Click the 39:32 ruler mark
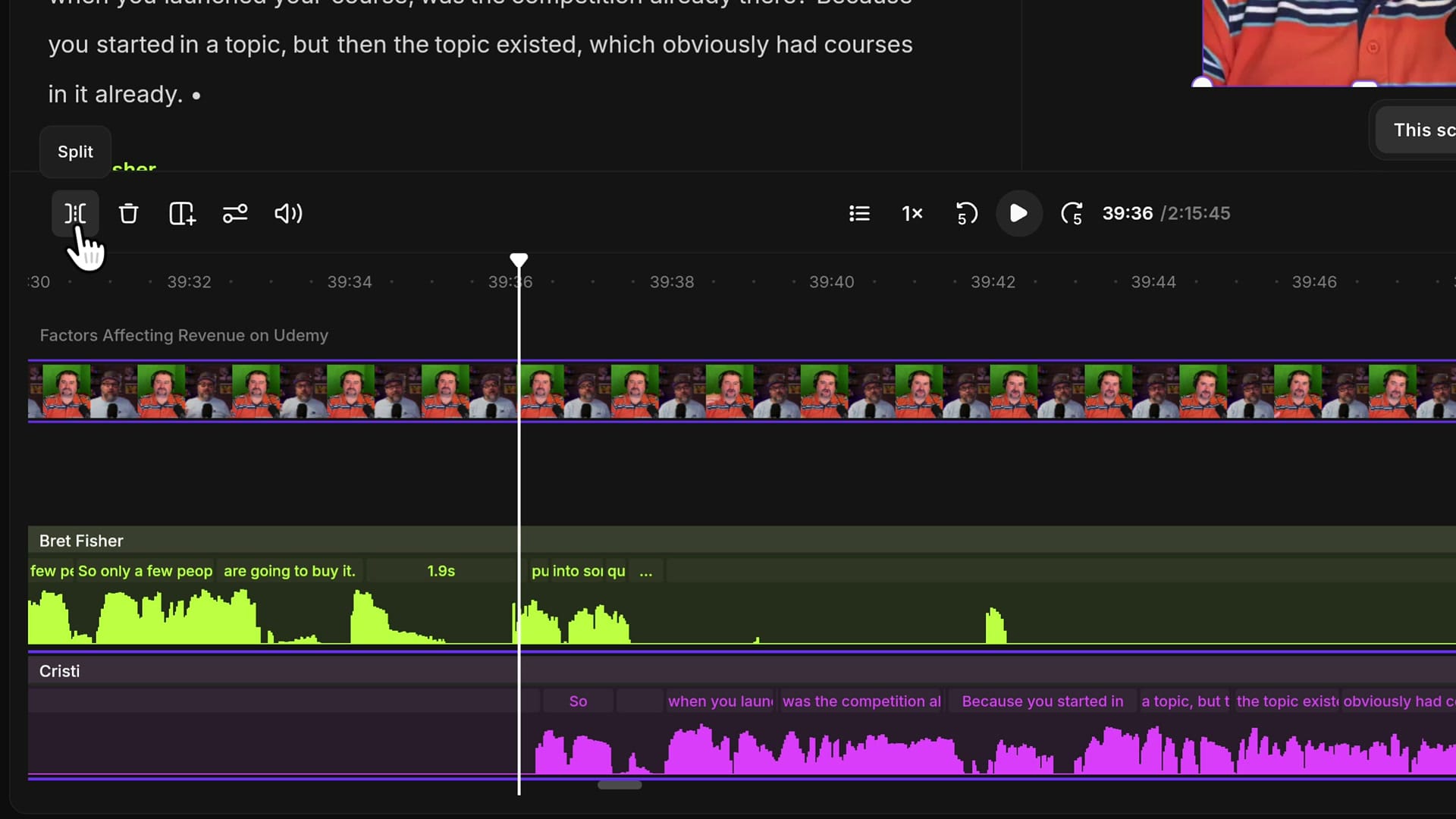Image resolution: width=1456 pixels, height=819 pixels. pos(189,282)
